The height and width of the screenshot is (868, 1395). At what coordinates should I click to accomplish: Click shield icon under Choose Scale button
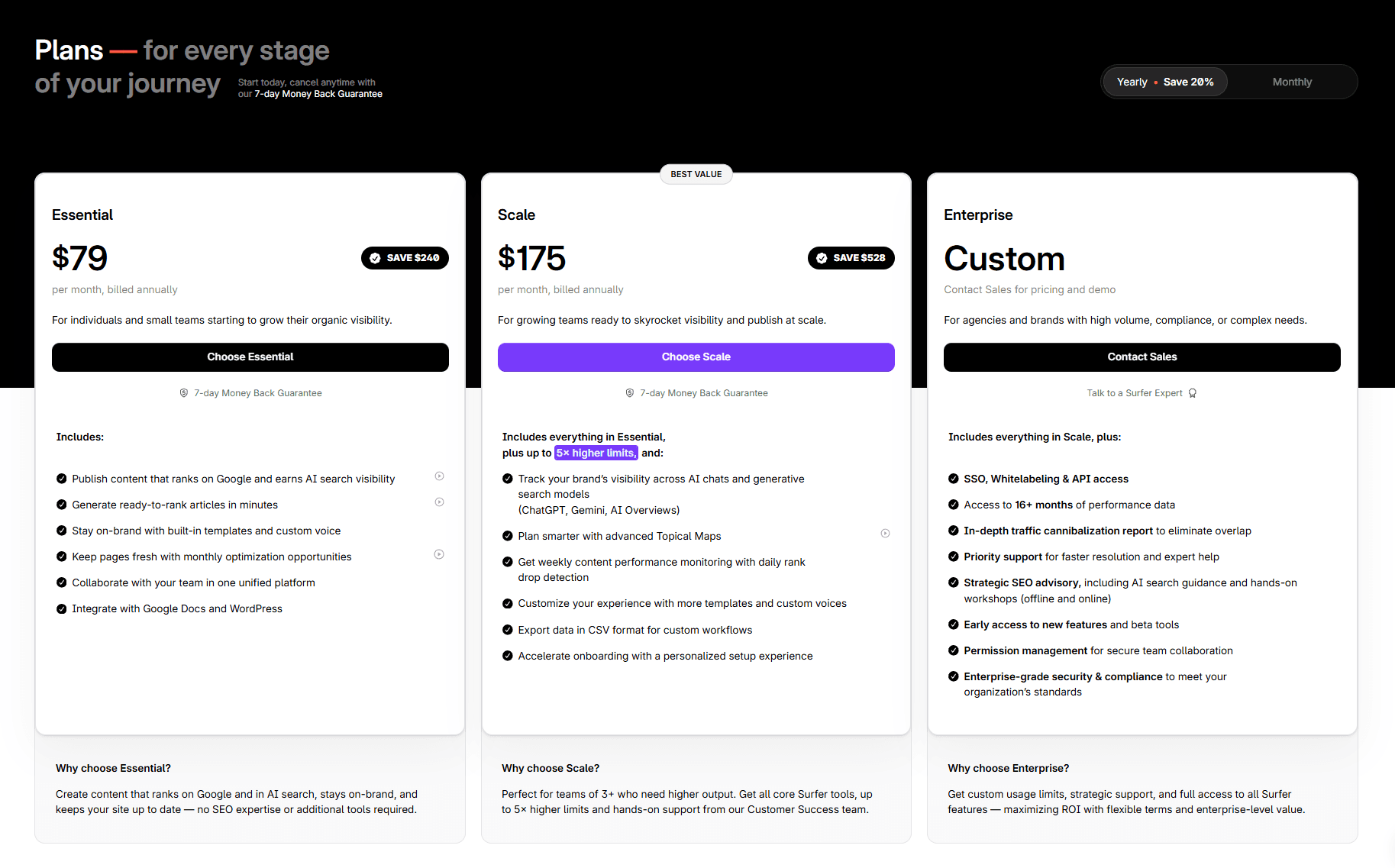(x=630, y=393)
